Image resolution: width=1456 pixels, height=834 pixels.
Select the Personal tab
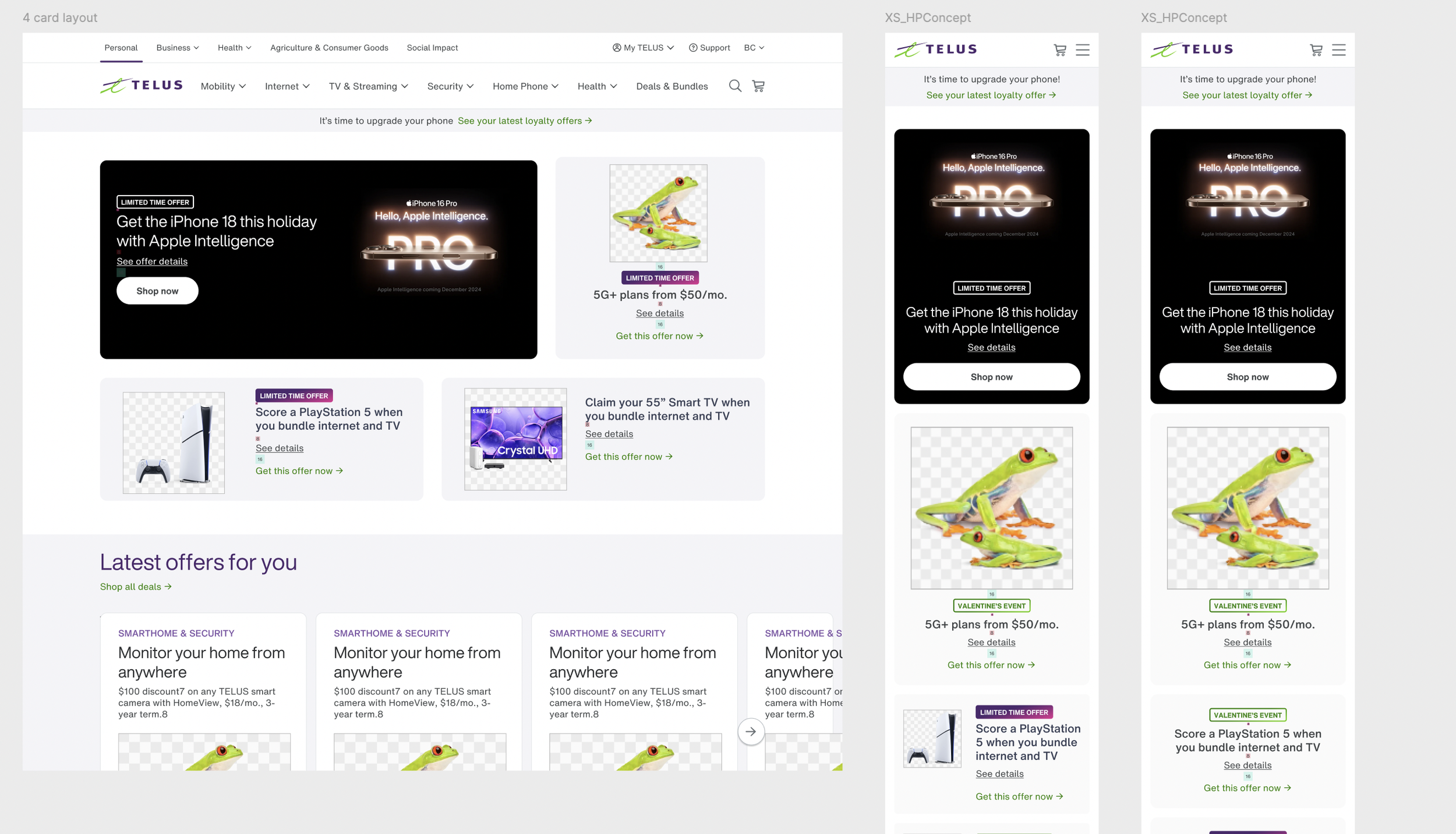121,48
